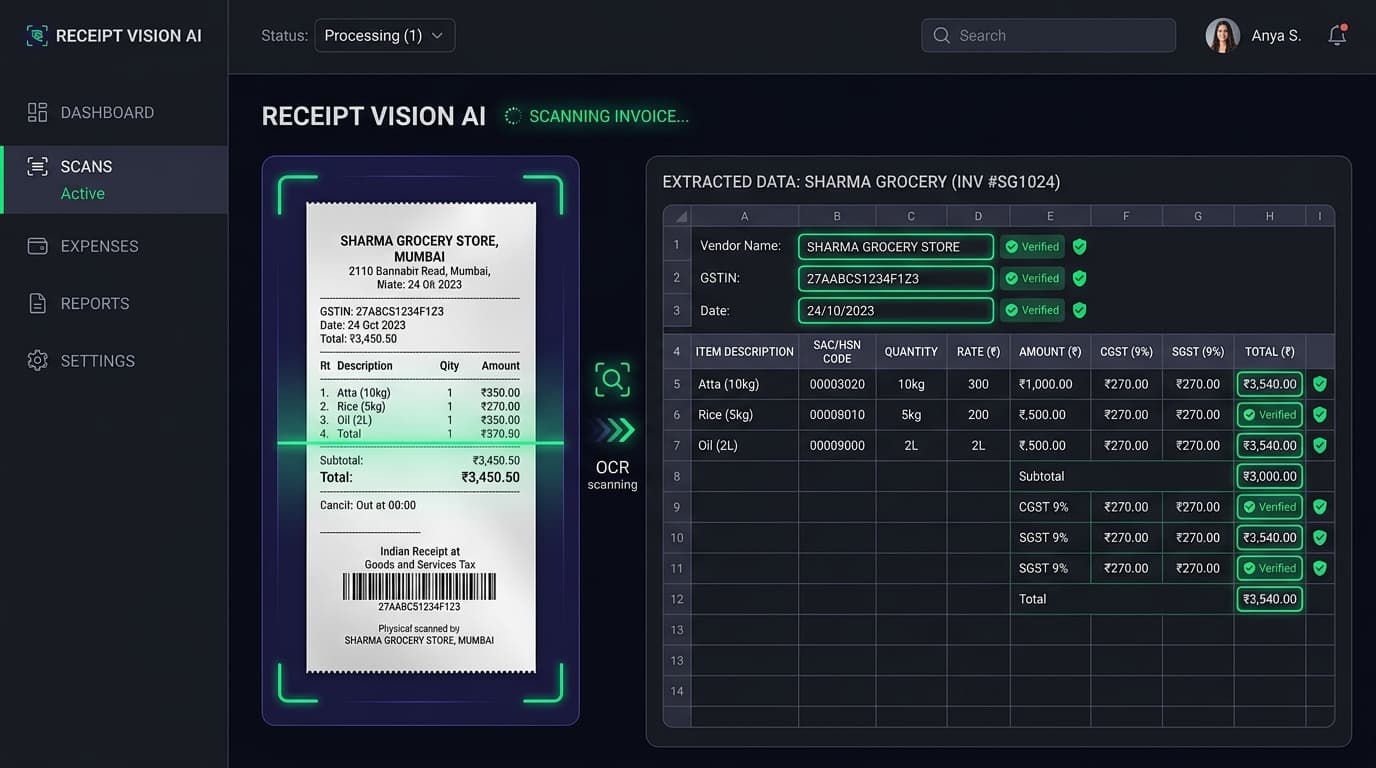Click the receipt barcode
The height and width of the screenshot is (768, 1376).
pyautogui.click(x=419, y=586)
